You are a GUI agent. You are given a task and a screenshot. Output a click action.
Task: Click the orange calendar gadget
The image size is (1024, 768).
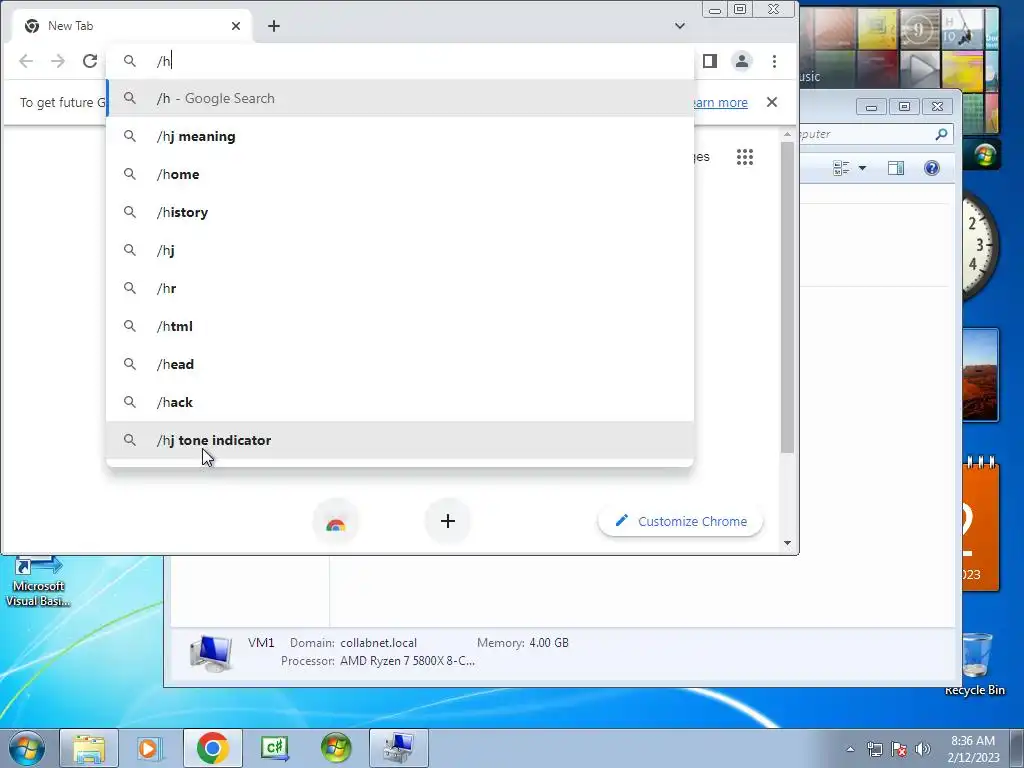click(x=981, y=524)
